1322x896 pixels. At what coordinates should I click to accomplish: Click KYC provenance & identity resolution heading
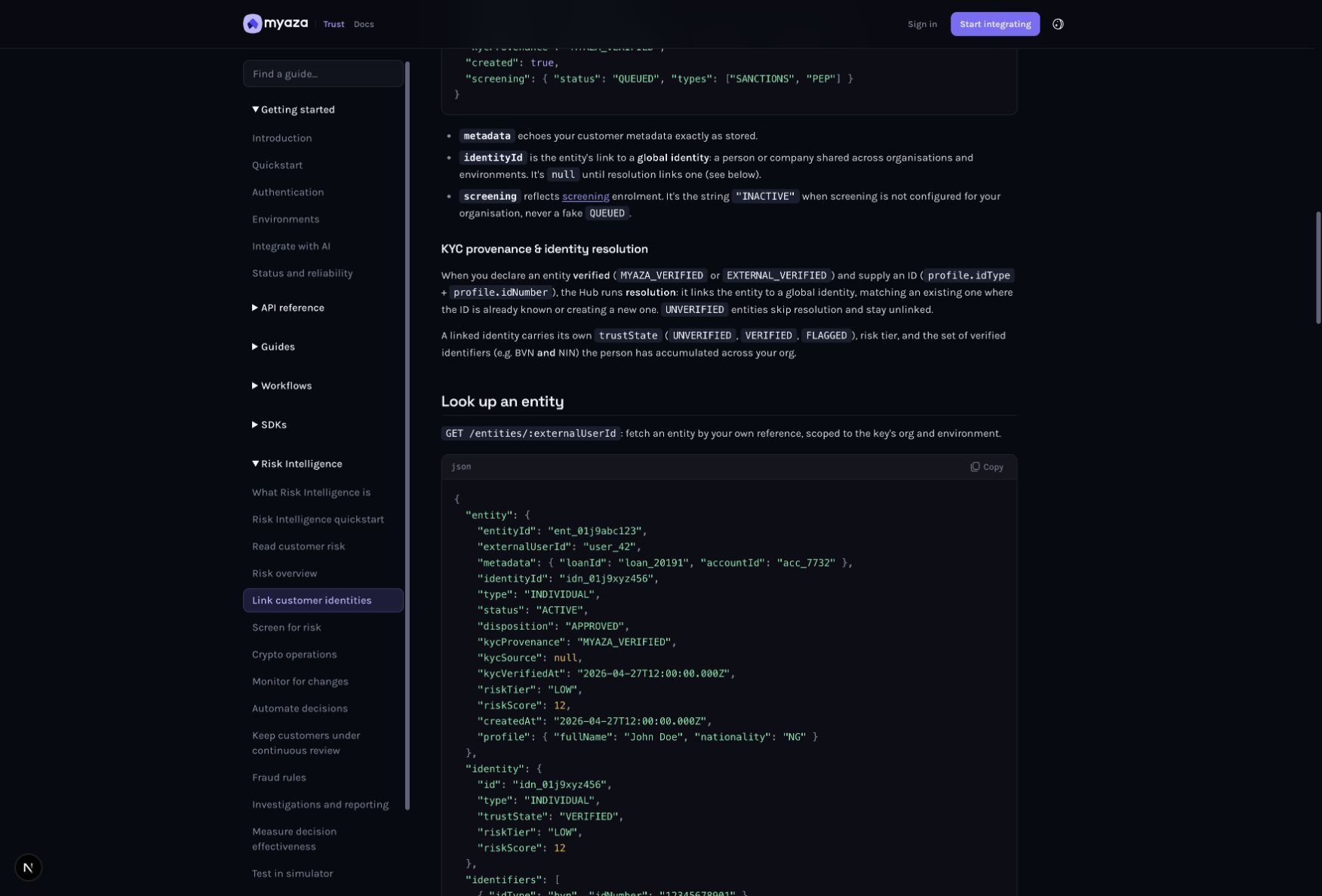tap(545, 249)
